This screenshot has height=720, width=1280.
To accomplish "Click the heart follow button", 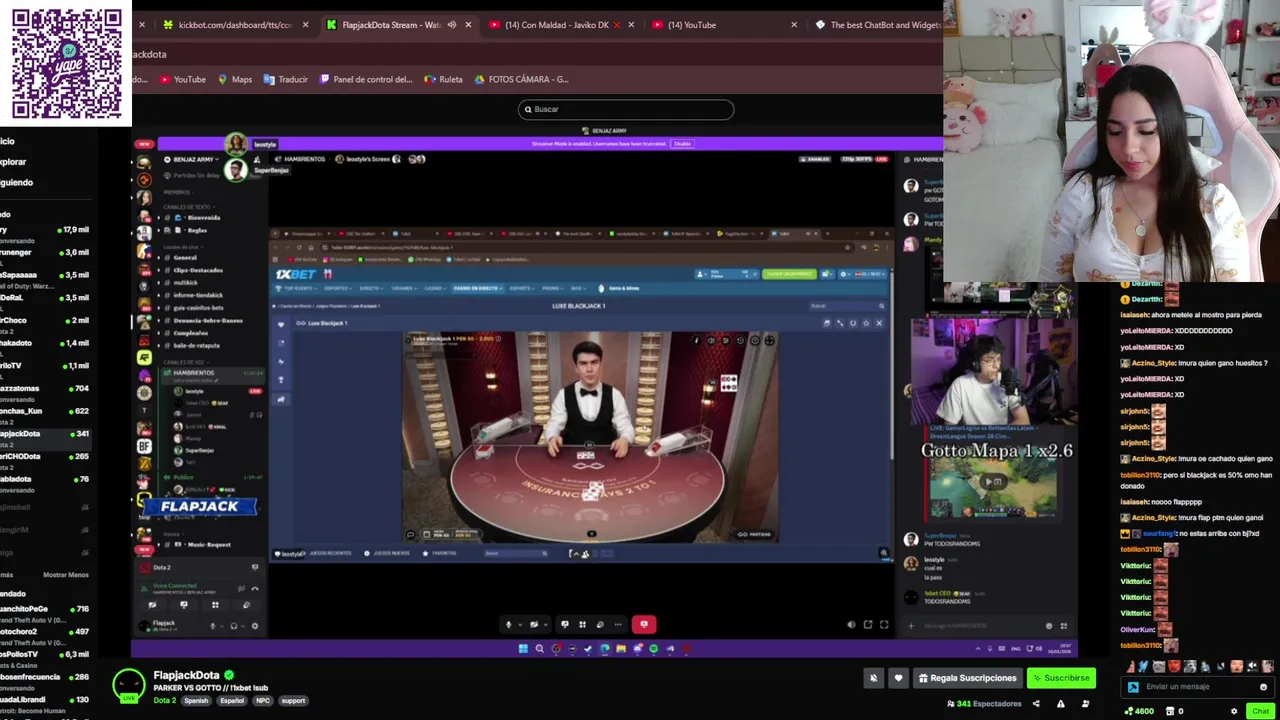I will coord(898,678).
